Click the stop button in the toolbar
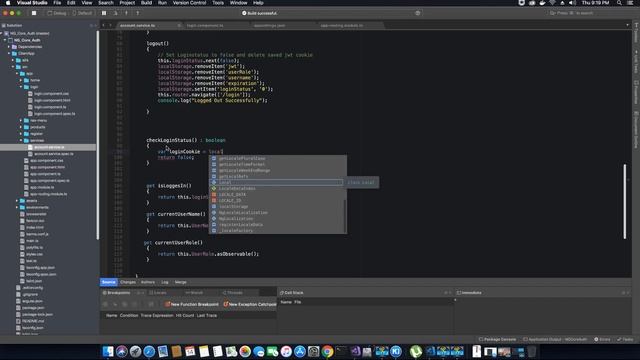 [x=34, y=13]
